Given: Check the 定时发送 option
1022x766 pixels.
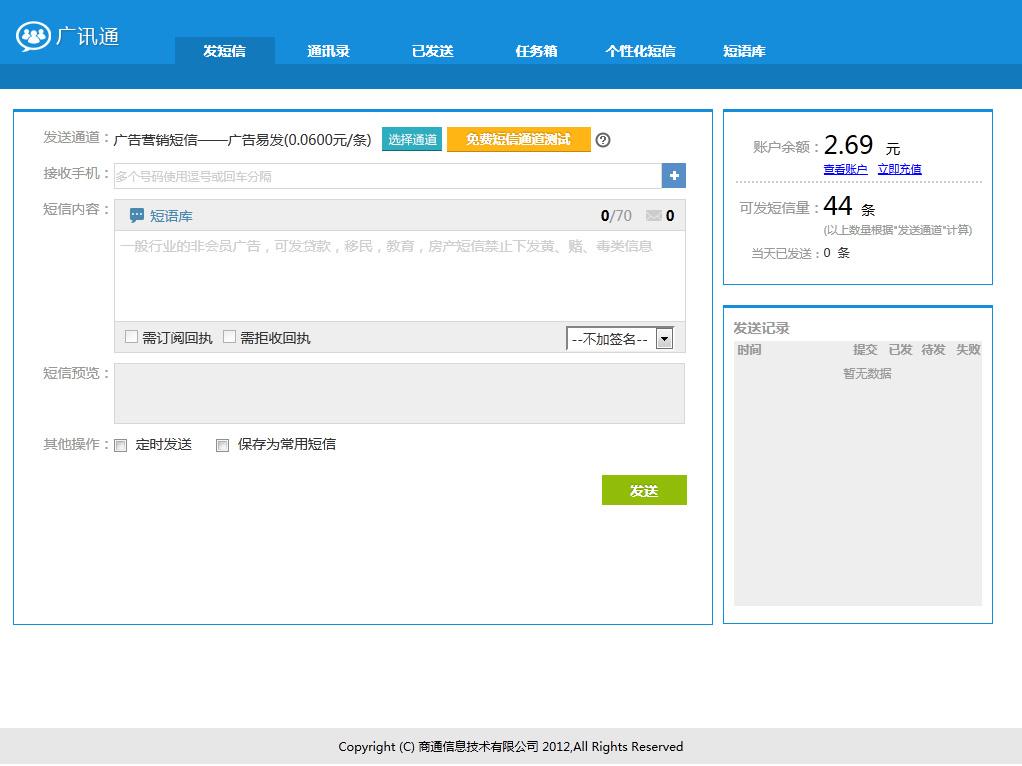Looking at the screenshot, I should pyautogui.click(x=121, y=445).
